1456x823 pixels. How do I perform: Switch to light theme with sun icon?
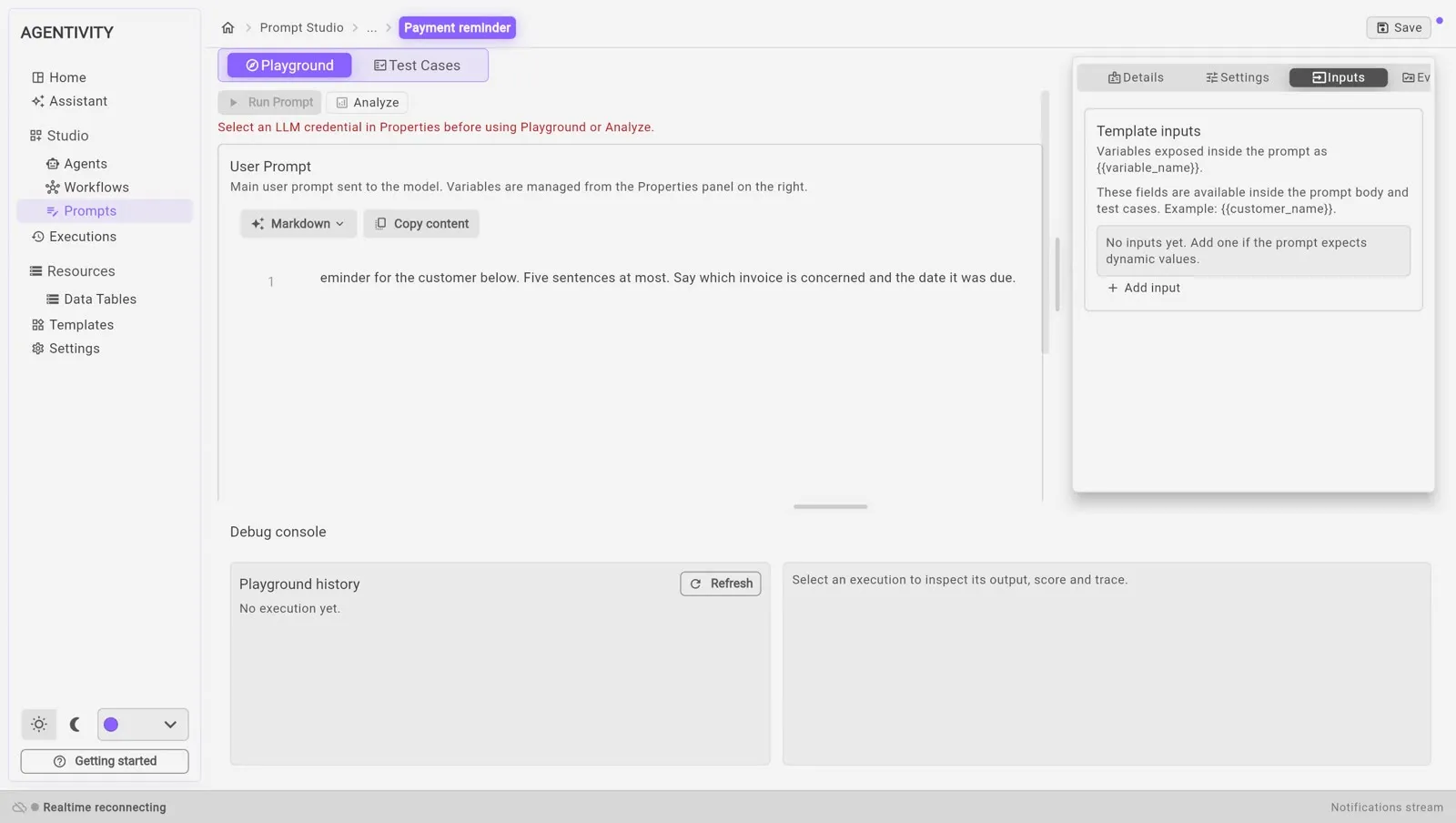pyautogui.click(x=39, y=725)
